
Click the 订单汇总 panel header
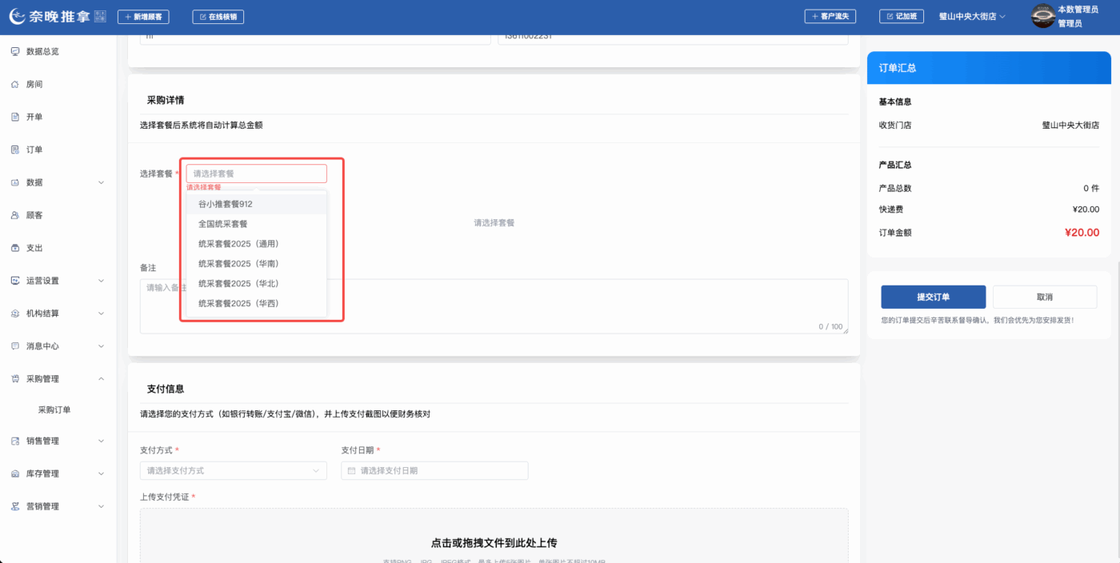coord(989,68)
